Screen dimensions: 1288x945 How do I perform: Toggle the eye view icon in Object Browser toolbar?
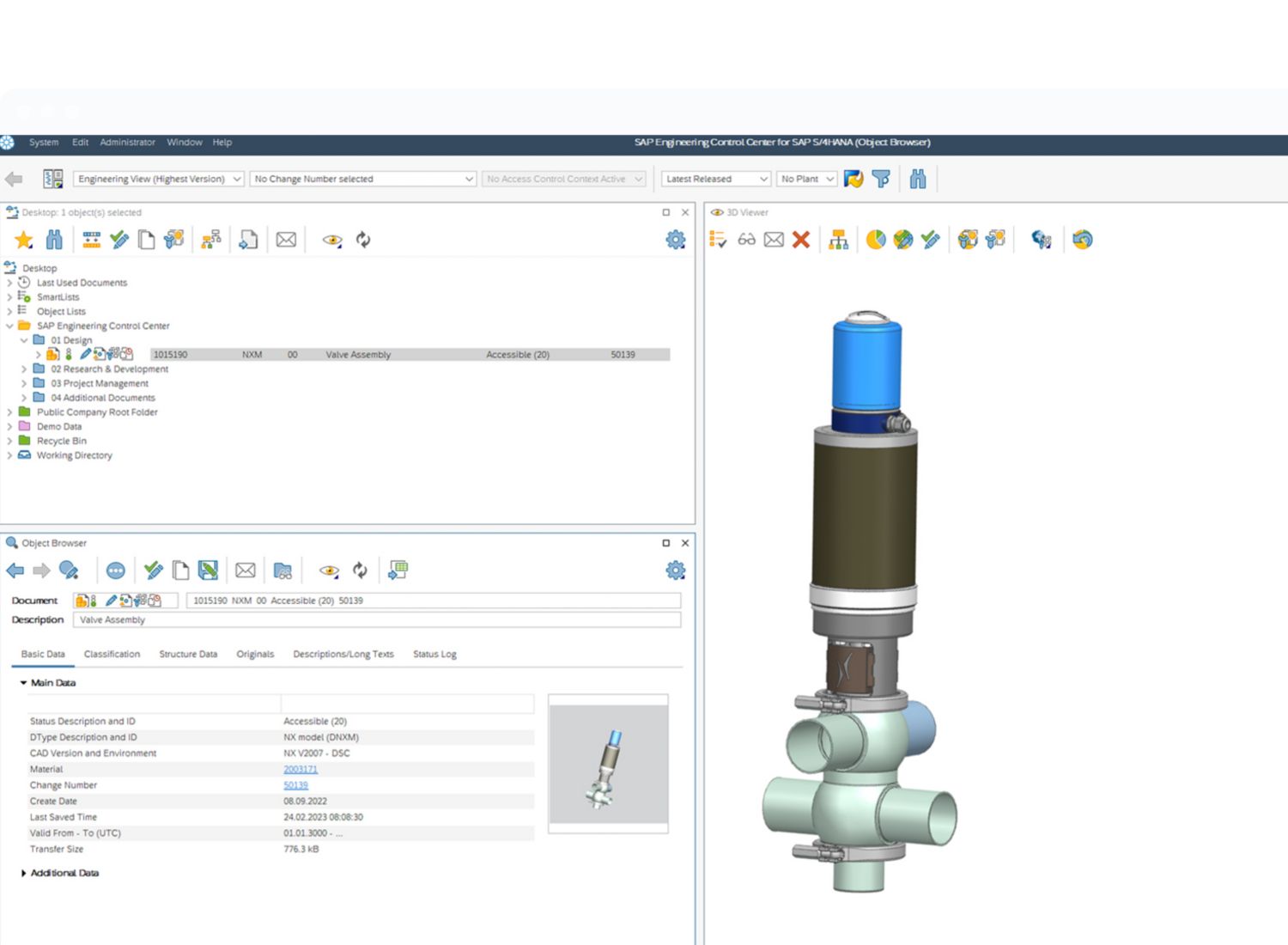(329, 570)
